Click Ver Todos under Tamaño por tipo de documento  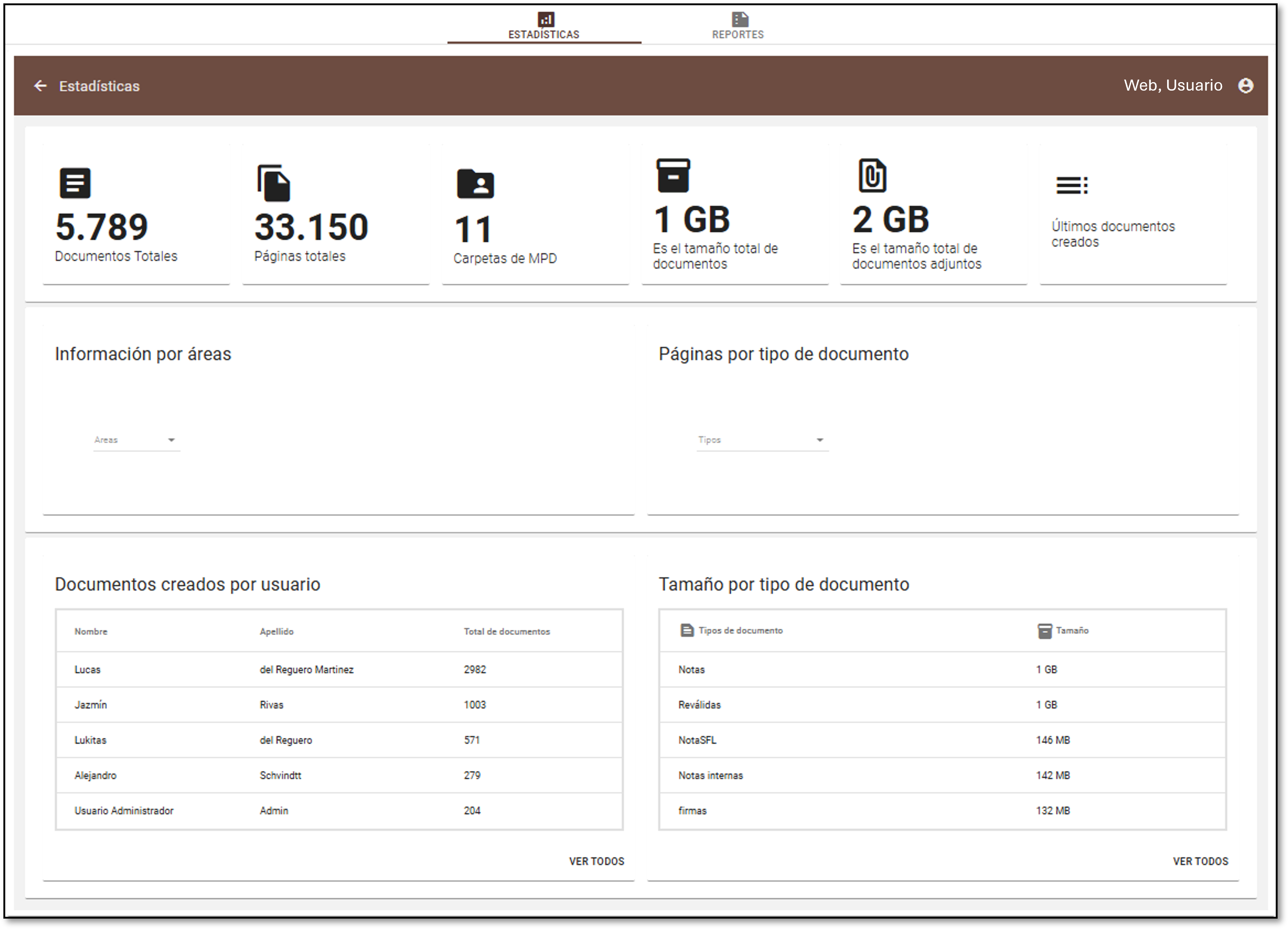[x=1200, y=861]
